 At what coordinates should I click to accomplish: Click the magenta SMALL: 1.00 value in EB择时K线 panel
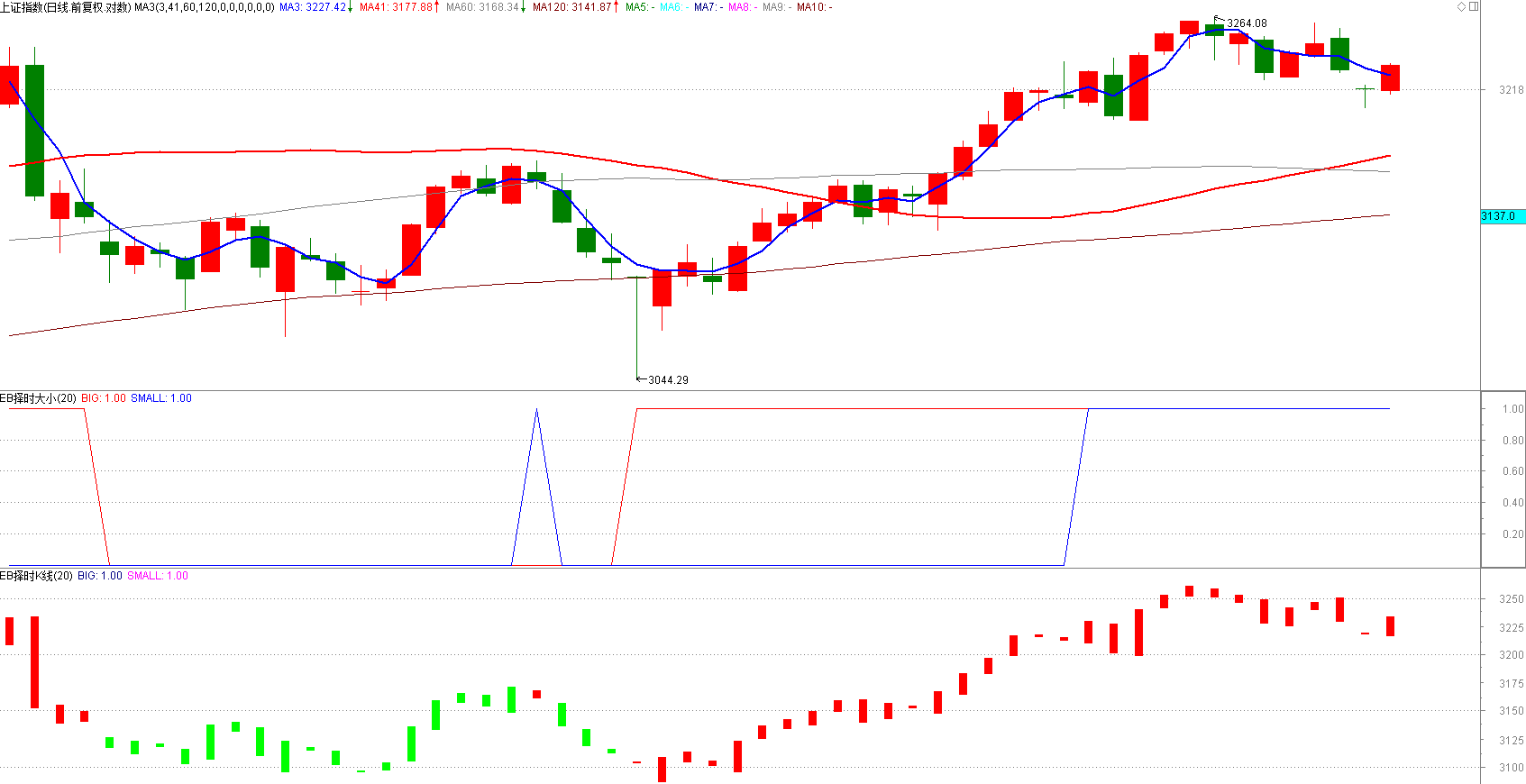pyautogui.click(x=158, y=576)
